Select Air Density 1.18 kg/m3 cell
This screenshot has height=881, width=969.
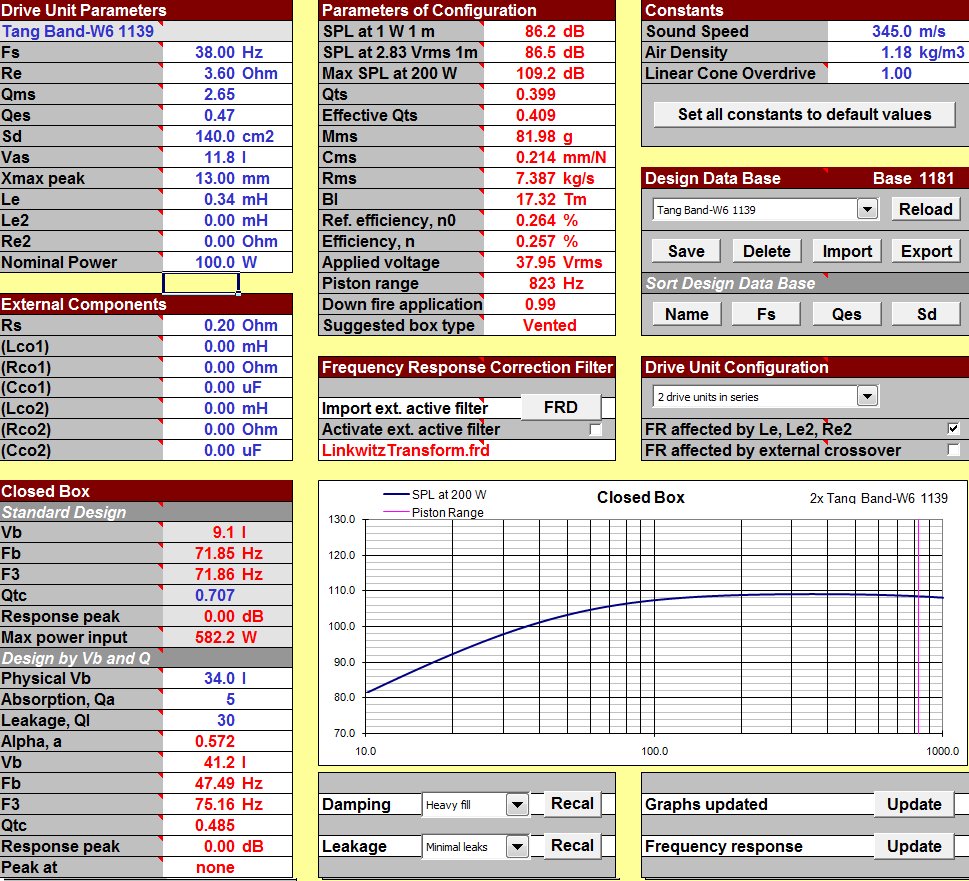pos(898,53)
